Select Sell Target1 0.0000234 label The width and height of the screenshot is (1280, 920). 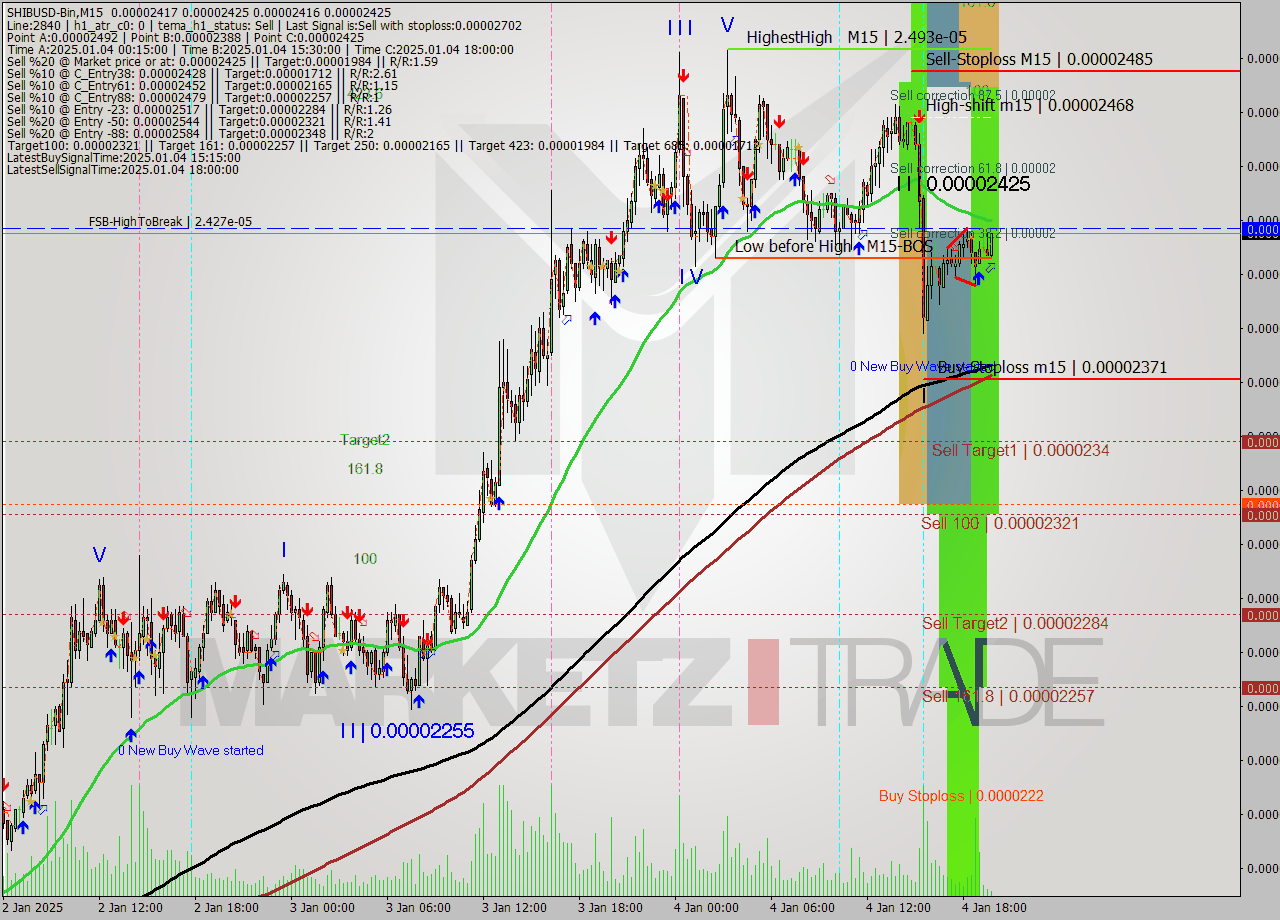click(x=1020, y=451)
